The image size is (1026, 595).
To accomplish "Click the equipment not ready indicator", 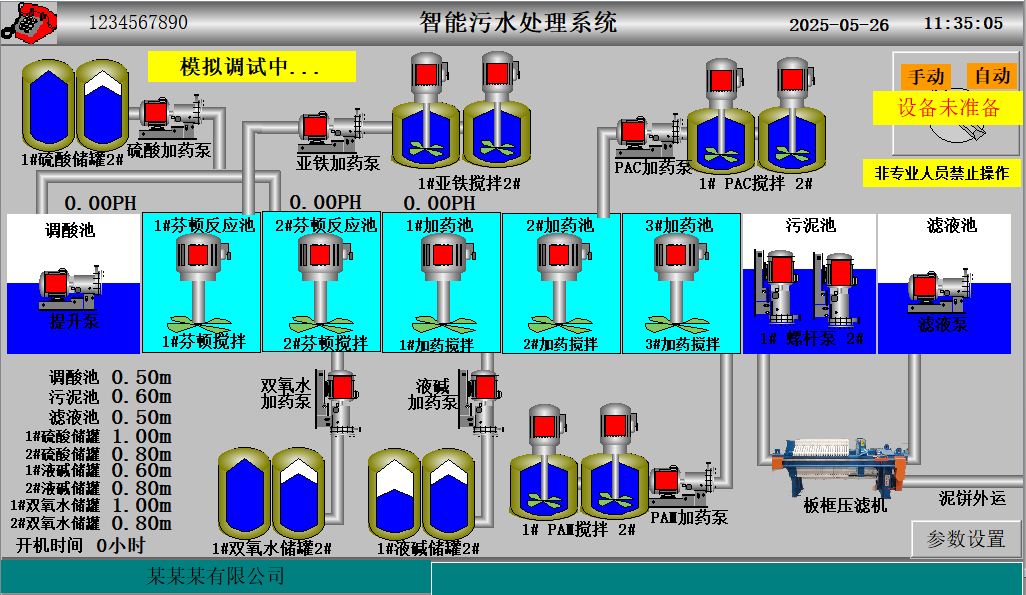I will click(947, 109).
